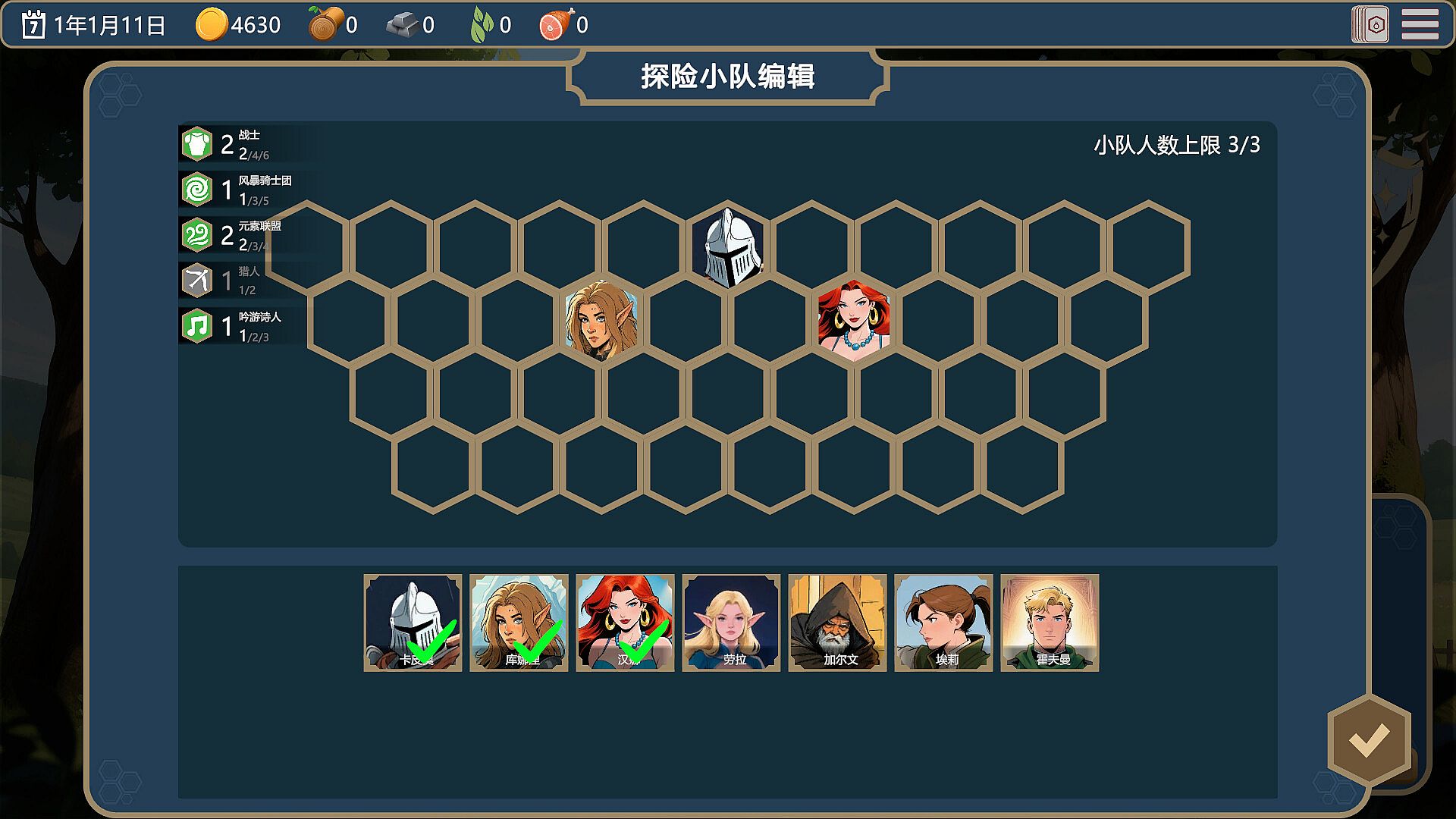Click the calendar date icon
The width and height of the screenshot is (1456, 819).
[x=33, y=25]
